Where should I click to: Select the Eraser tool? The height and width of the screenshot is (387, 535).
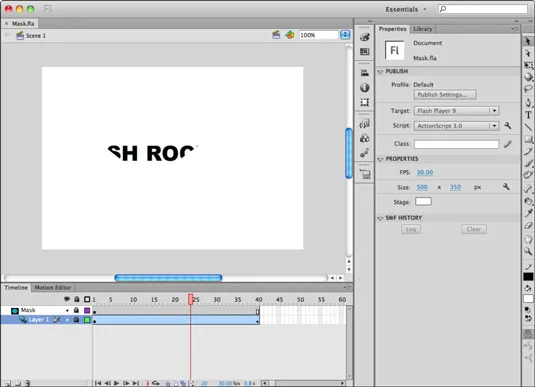pos(528,225)
